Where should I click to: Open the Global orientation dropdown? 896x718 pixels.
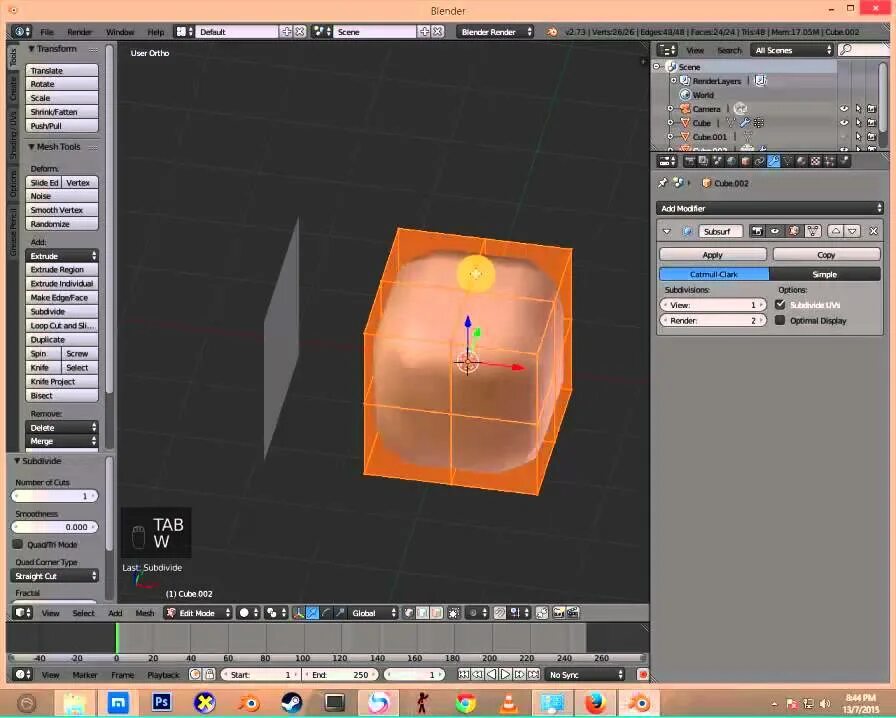click(373, 613)
